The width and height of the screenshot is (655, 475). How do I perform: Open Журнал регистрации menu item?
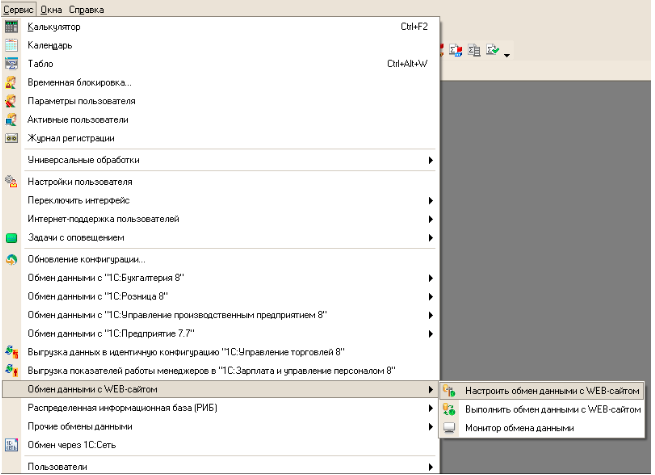click(x=221, y=138)
